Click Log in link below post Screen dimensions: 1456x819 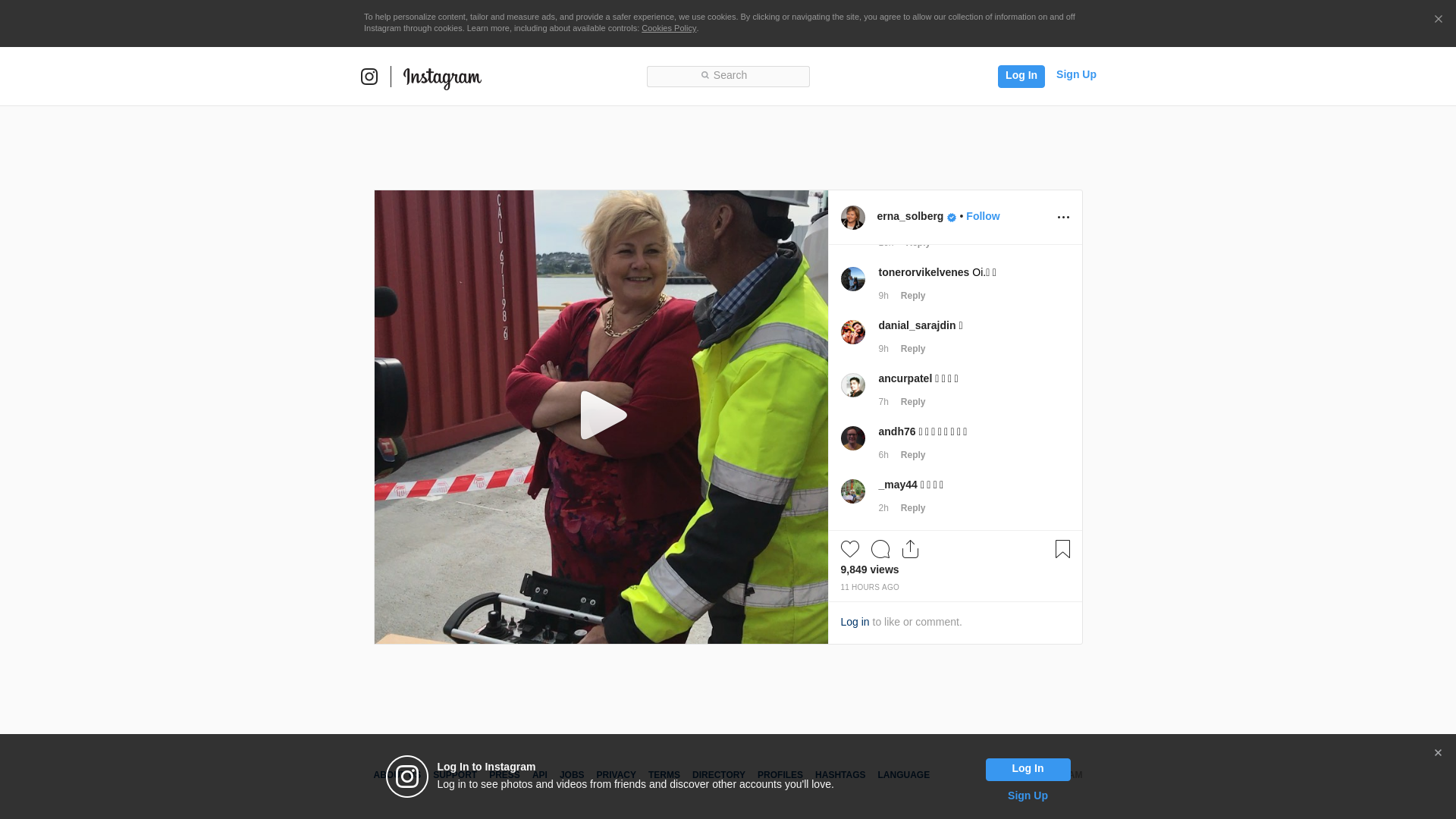(855, 622)
